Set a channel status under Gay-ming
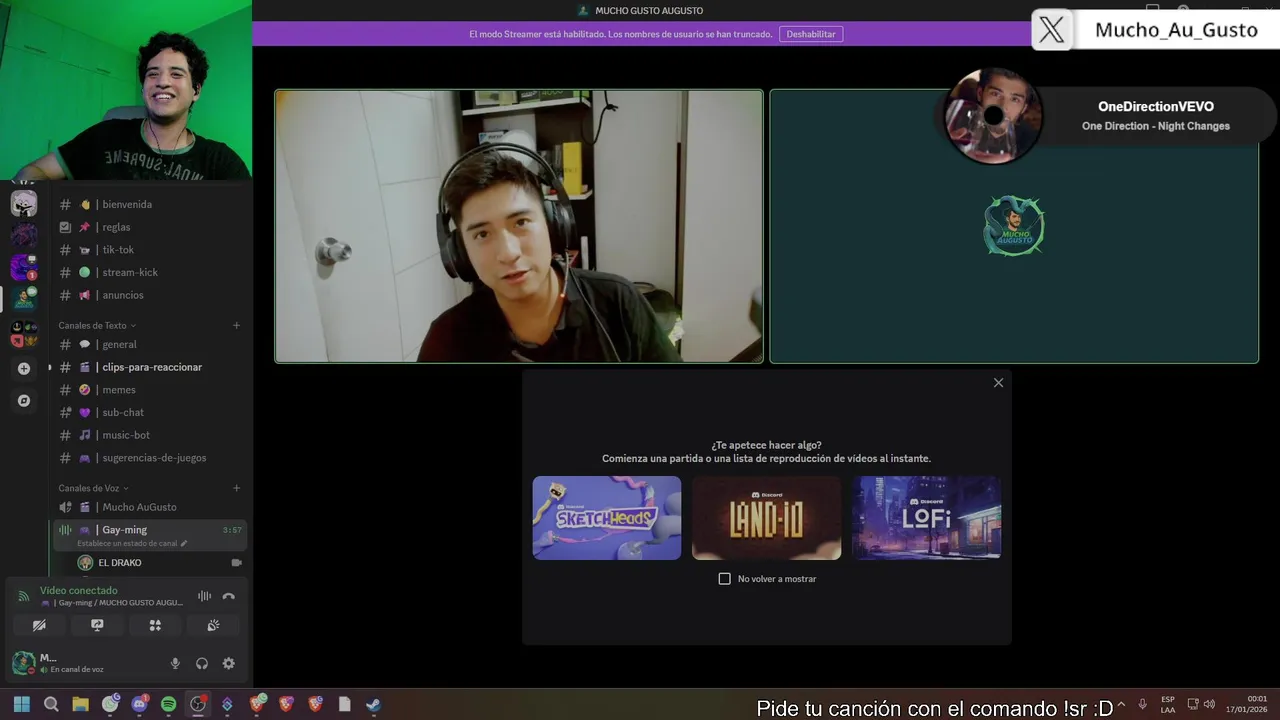1280x720 pixels. [x=131, y=544]
